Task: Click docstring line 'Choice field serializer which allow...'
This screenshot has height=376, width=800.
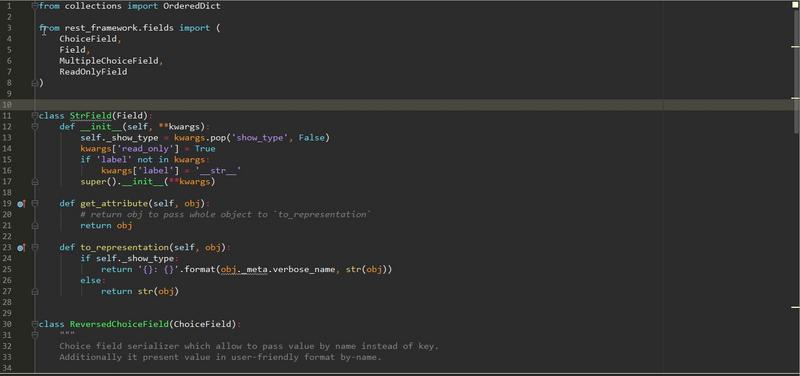Action: tap(249, 346)
